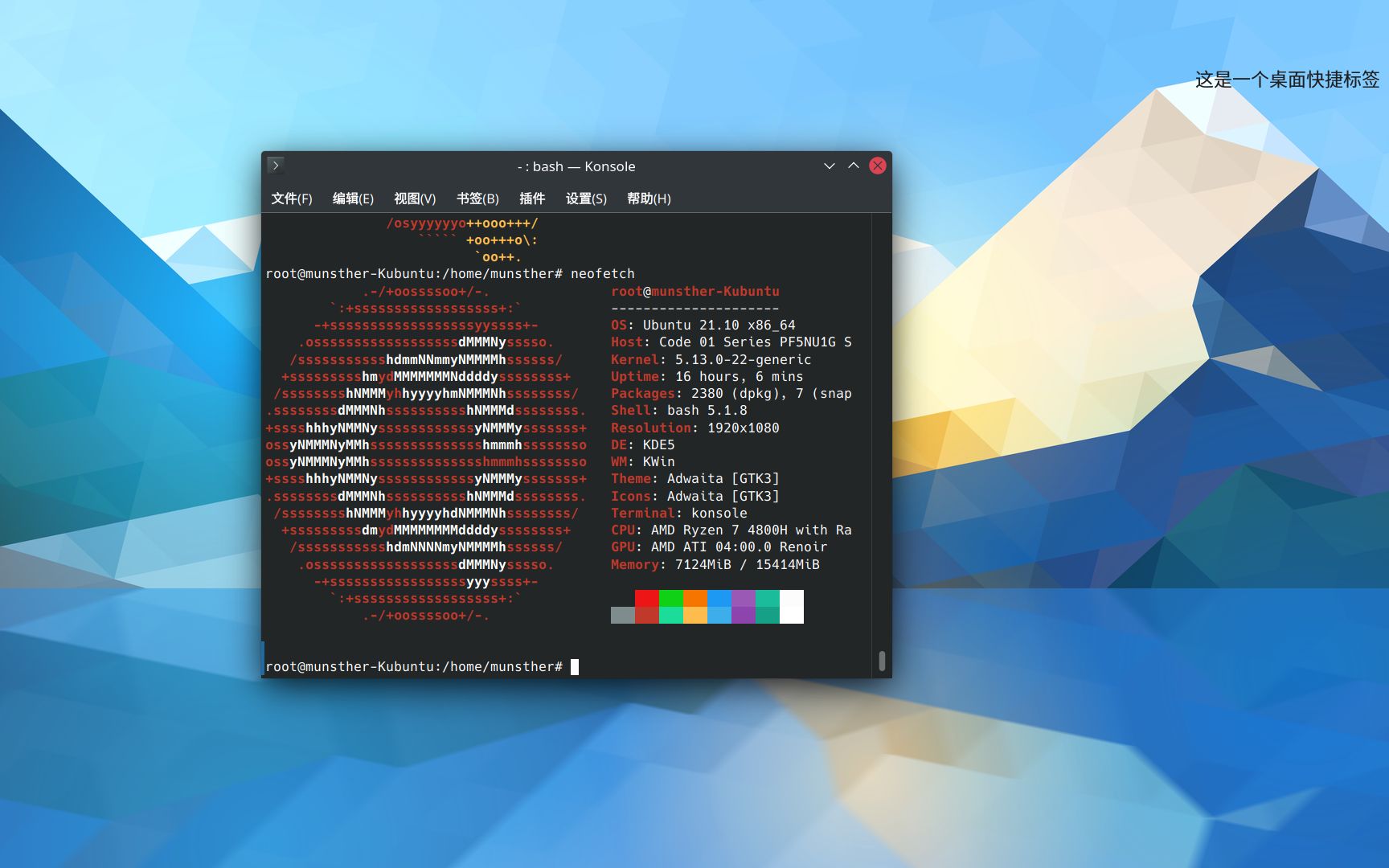1389x868 pixels.
Task: Open the 编辑(E) menu
Action: [x=353, y=199]
